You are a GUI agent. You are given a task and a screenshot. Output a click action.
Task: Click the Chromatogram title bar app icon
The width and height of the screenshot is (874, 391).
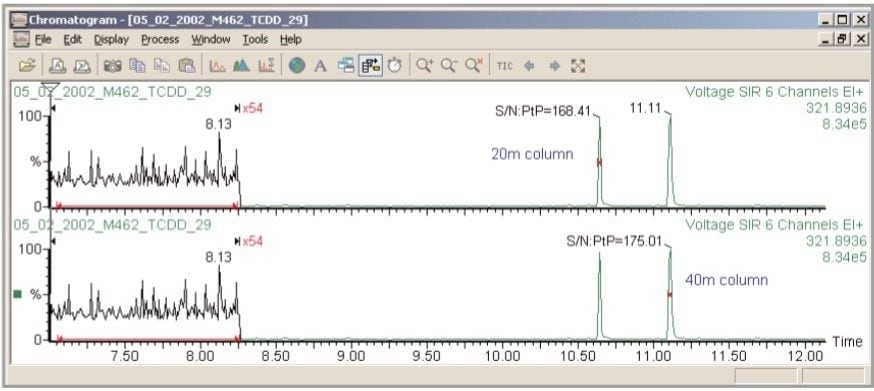[20, 21]
